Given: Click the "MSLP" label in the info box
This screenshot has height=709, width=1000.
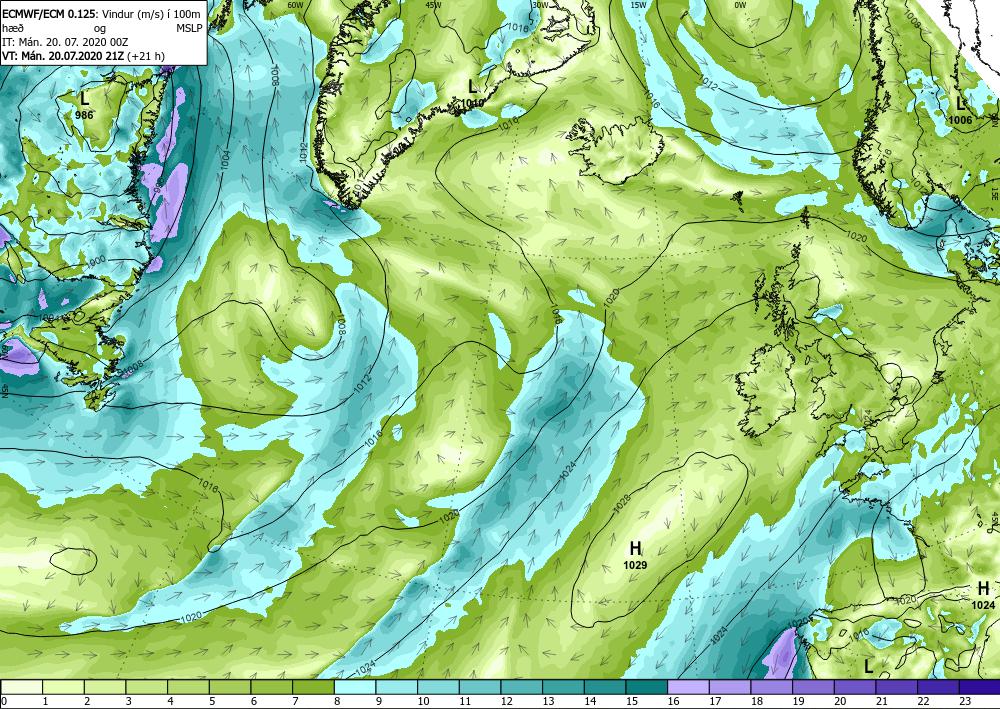Looking at the screenshot, I should (x=188, y=29).
